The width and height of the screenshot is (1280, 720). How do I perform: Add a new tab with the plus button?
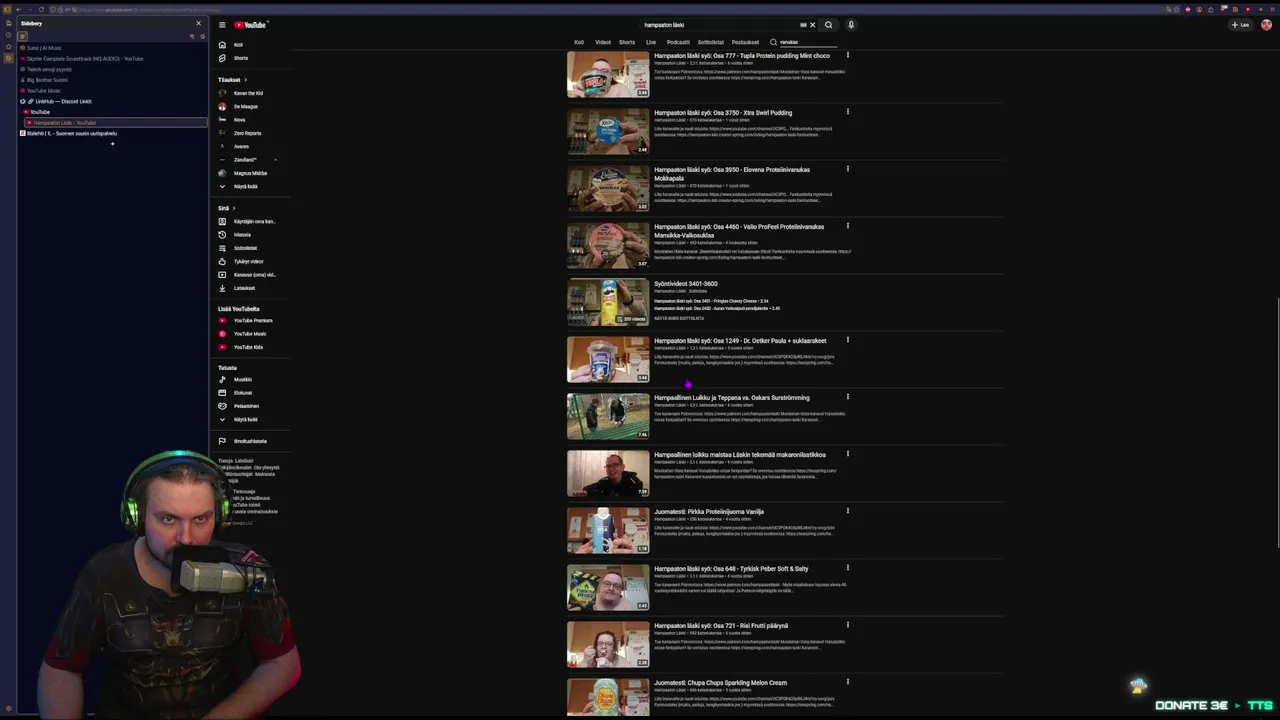[x=112, y=144]
